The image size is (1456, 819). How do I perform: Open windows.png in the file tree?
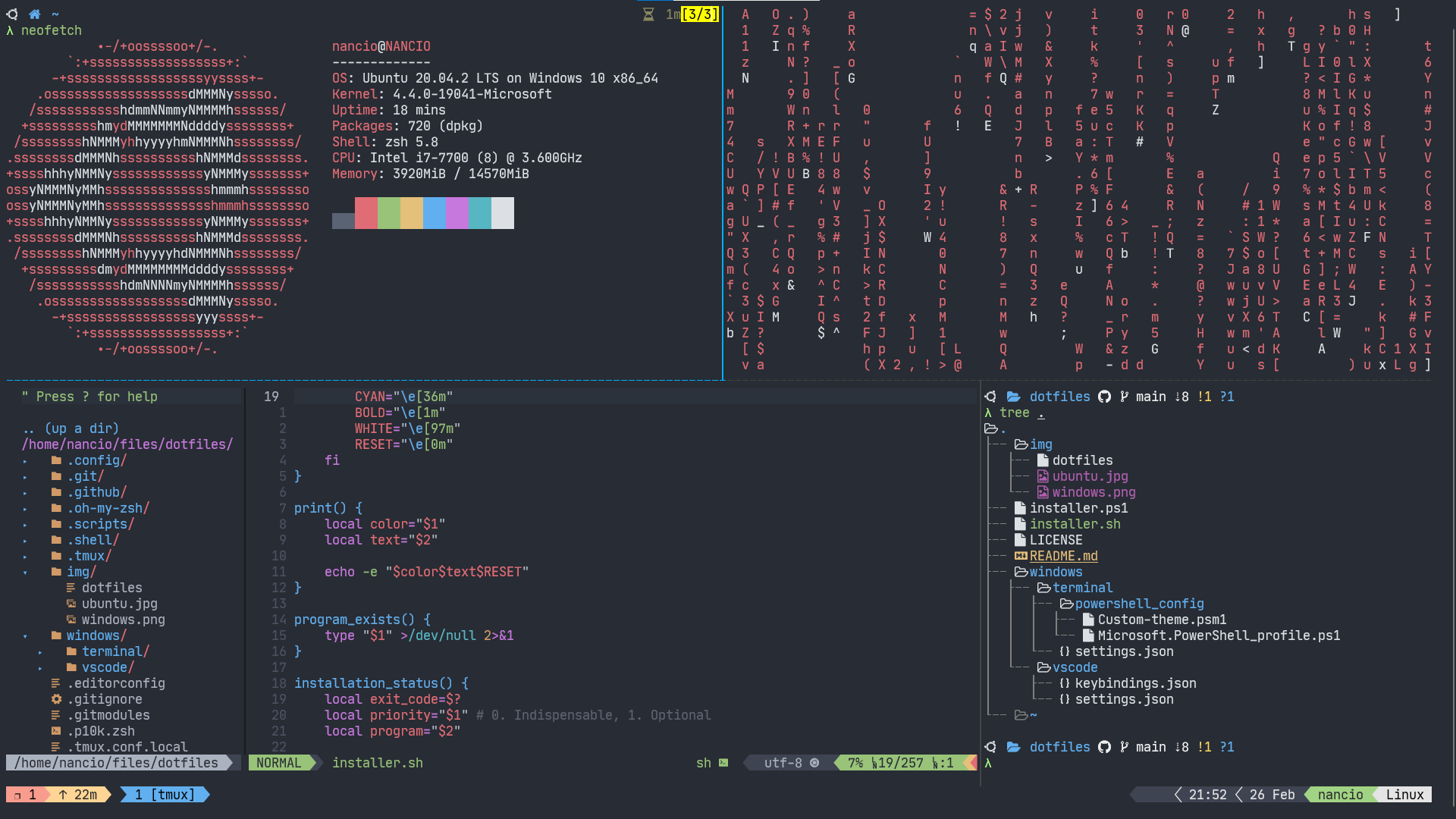tap(123, 620)
